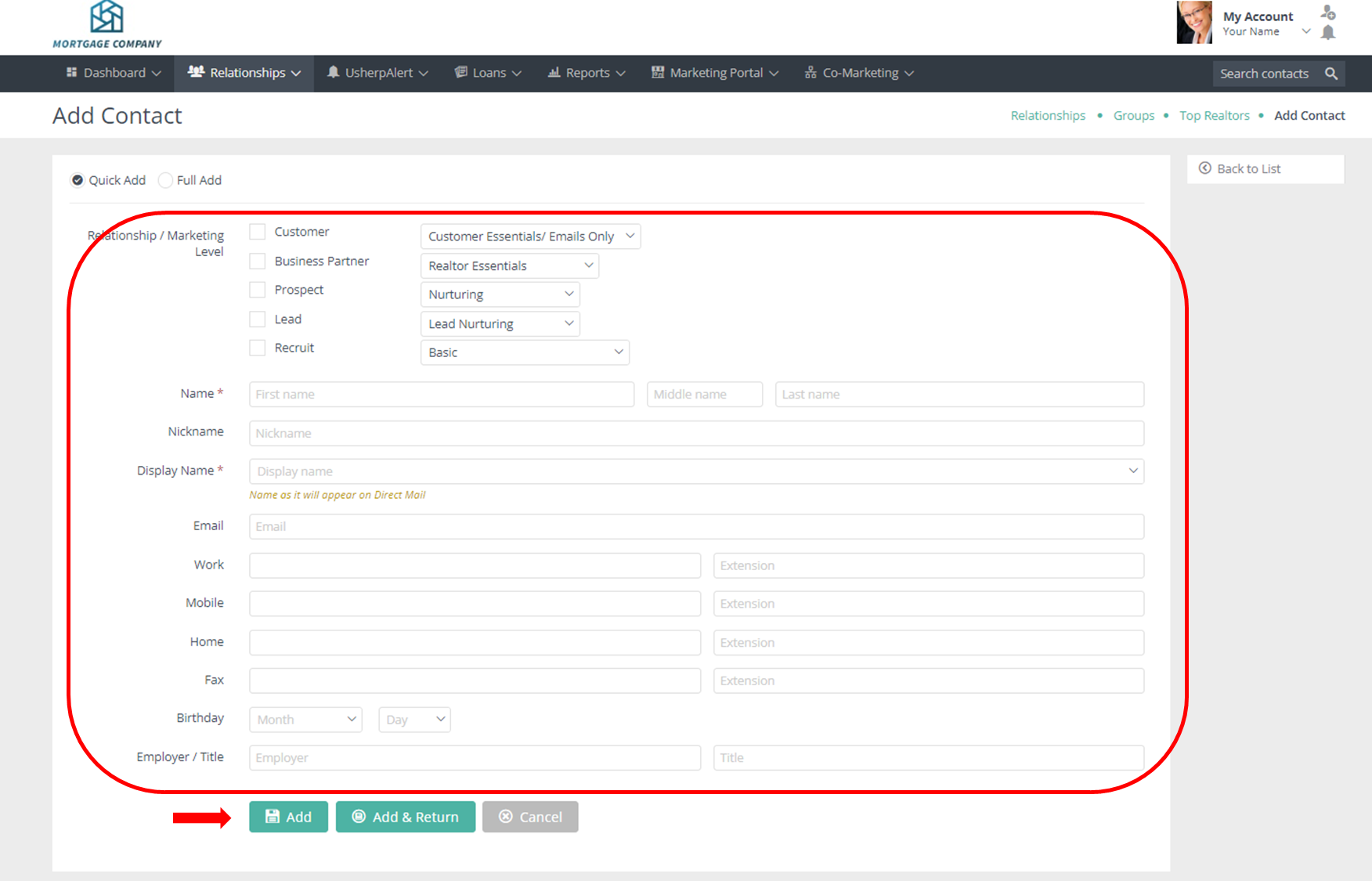Click the Back to List arrow icon
The width and height of the screenshot is (1372, 881).
[x=1205, y=168]
